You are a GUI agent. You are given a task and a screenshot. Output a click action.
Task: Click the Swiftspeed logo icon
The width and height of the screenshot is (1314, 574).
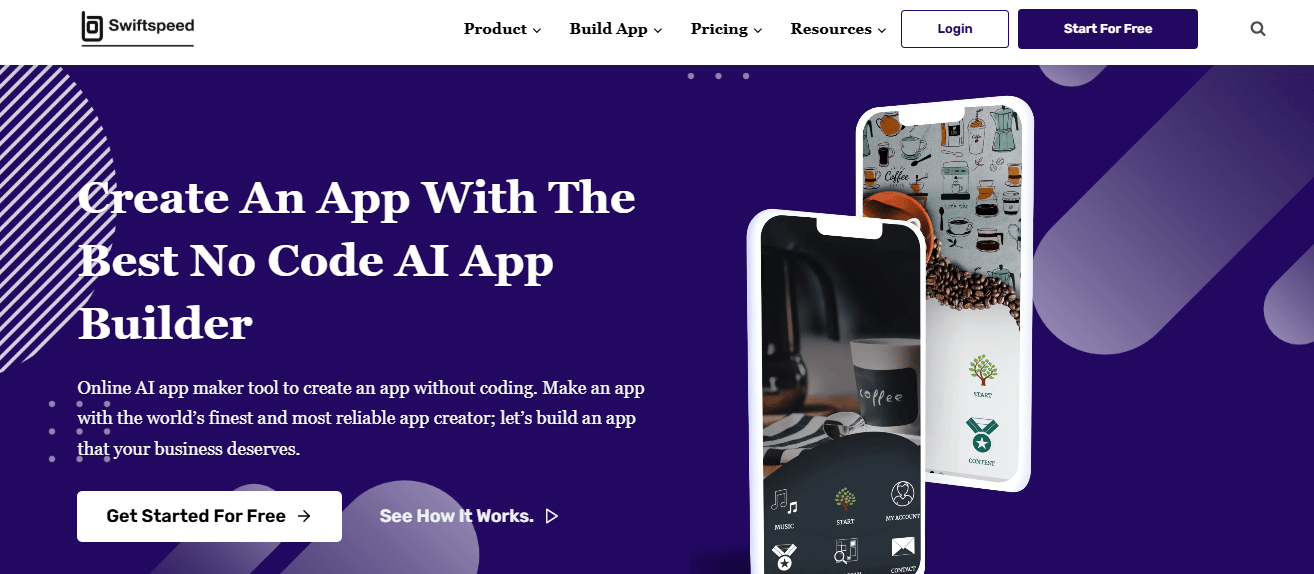click(92, 28)
